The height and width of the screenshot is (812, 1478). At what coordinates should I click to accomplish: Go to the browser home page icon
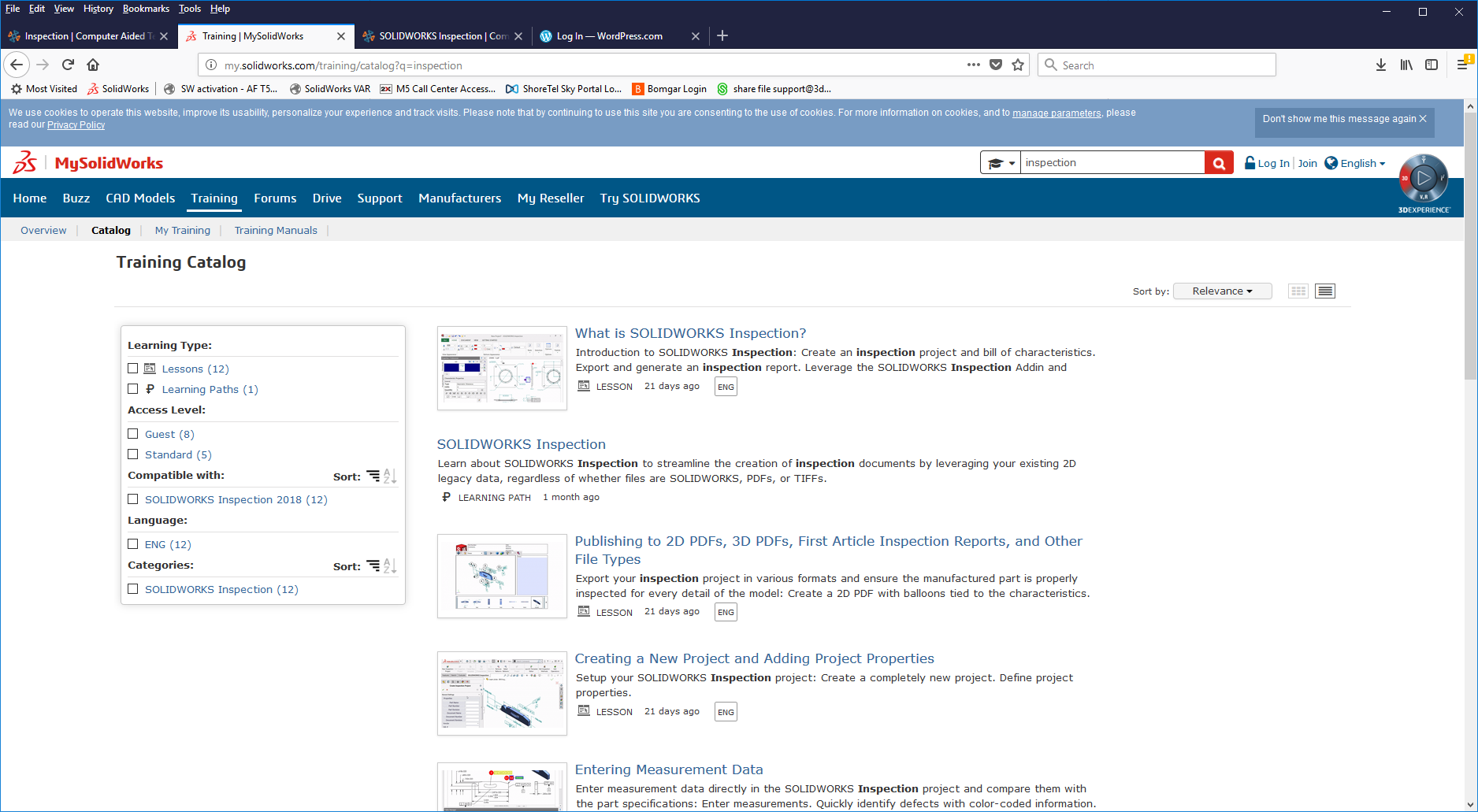(x=93, y=65)
